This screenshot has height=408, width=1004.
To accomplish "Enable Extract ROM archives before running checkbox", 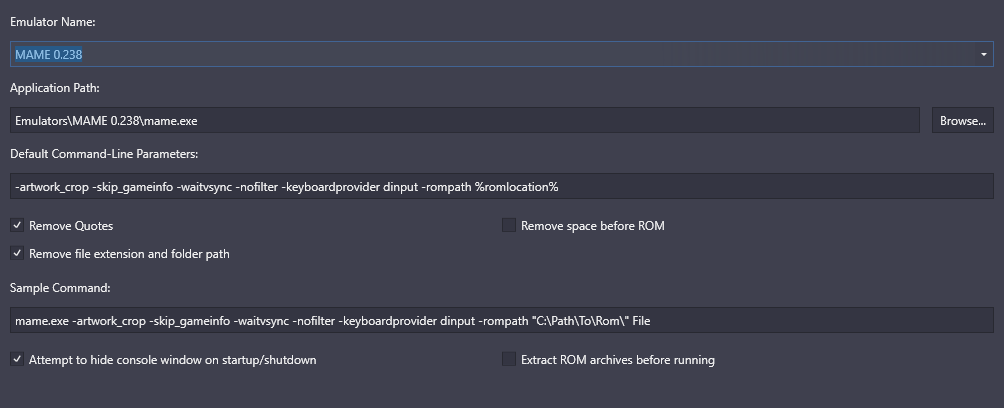I will [509, 359].
